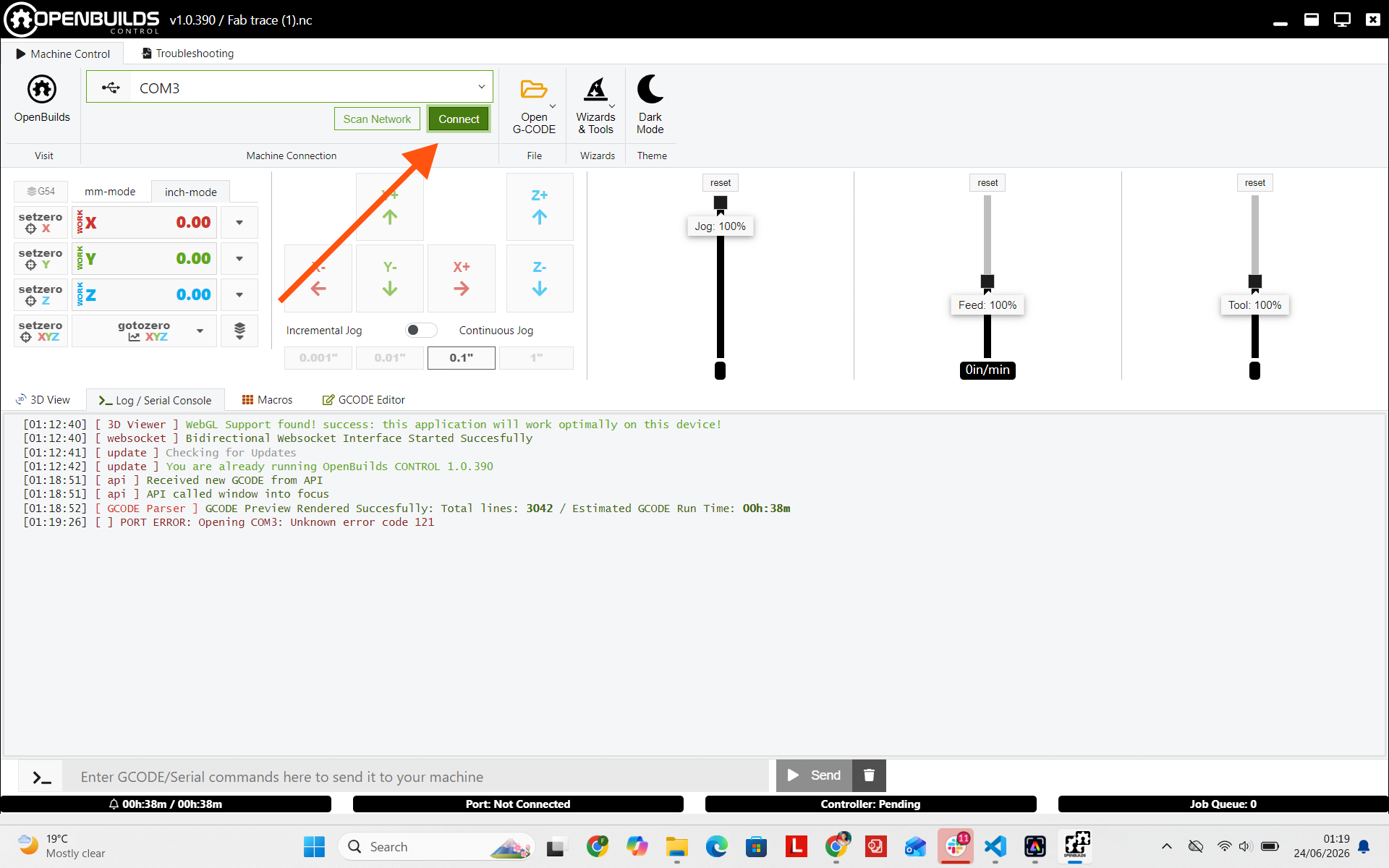Open Machine Control tab
This screenshot has width=1389, height=868.
(x=63, y=54)
